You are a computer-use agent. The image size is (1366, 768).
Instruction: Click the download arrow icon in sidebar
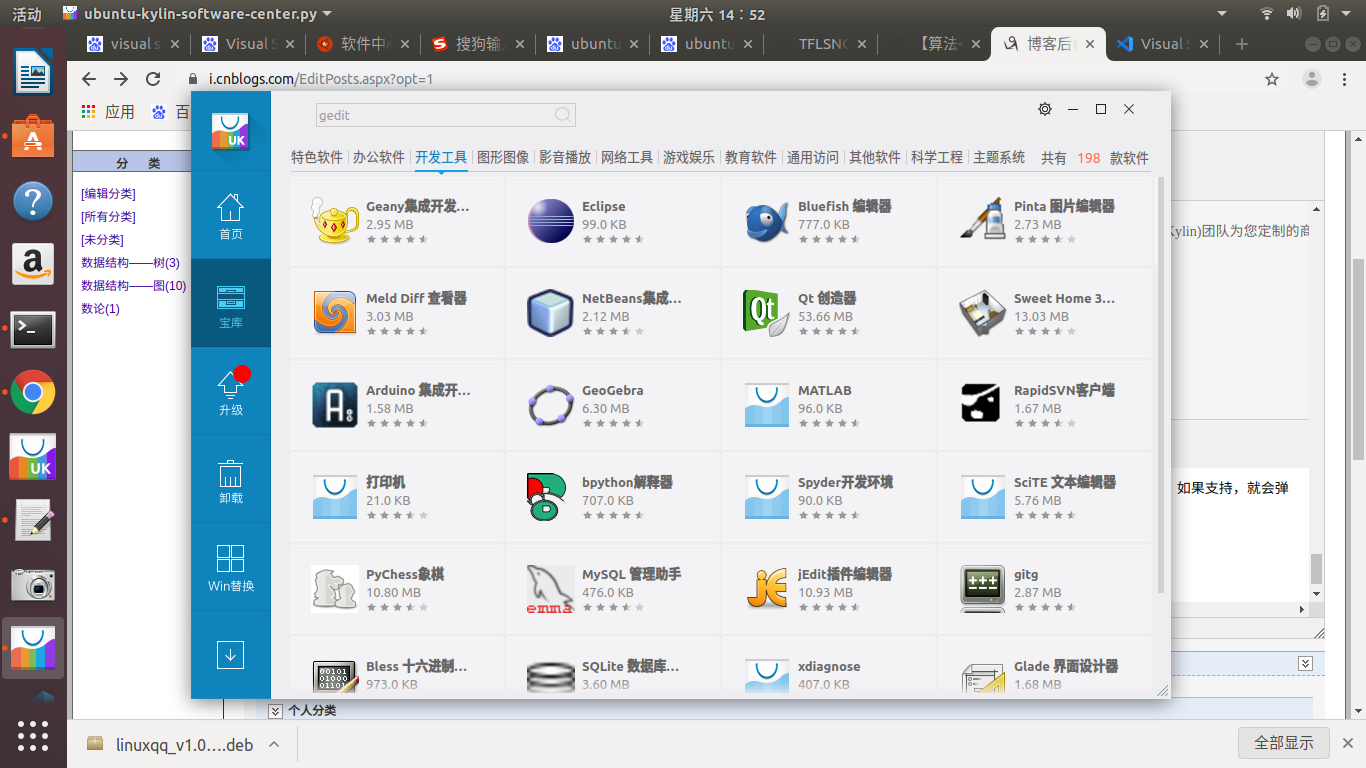(231, 655)
